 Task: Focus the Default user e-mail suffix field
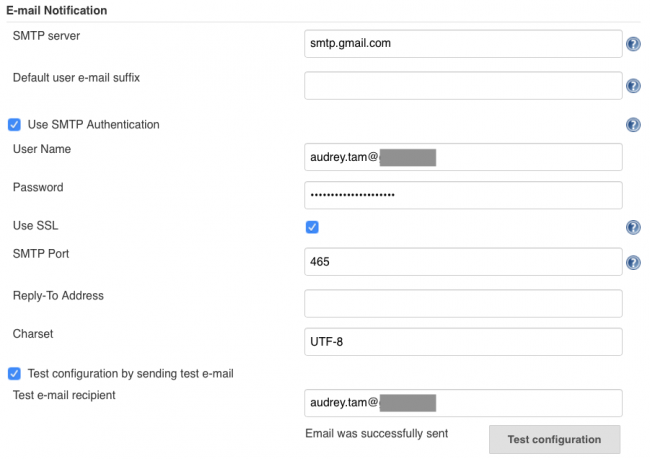pyautogui.click(x=463, y=86)
